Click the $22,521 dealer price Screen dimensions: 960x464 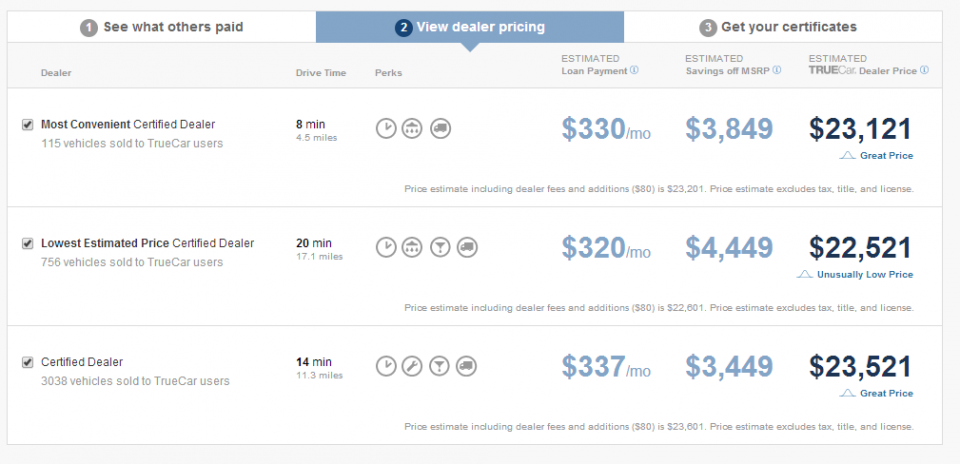[861, 248]
